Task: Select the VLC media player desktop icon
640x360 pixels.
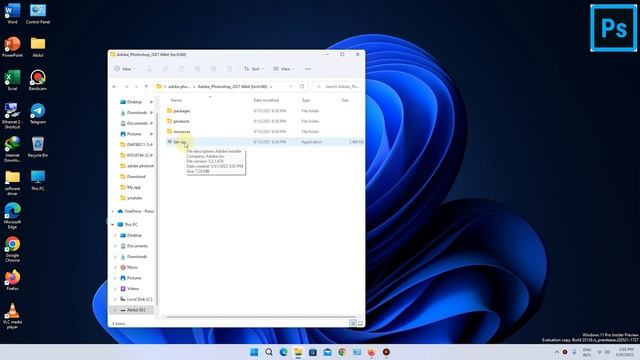Action: (12, 316)
